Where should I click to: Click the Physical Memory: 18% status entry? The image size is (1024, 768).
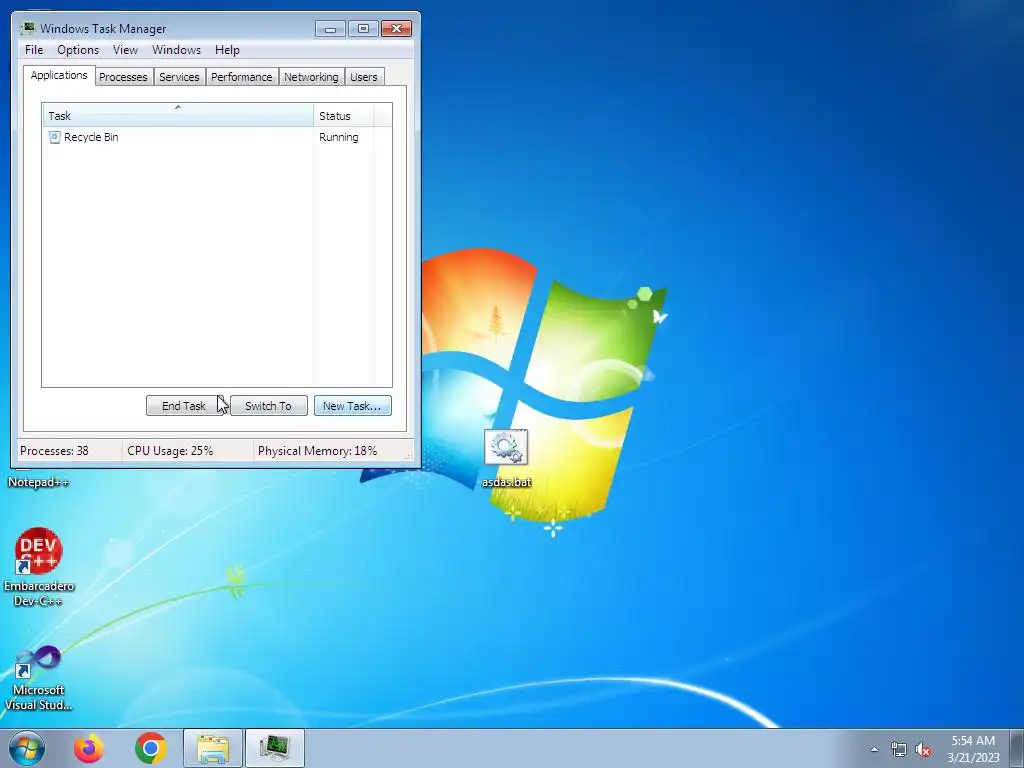[317, 451]
